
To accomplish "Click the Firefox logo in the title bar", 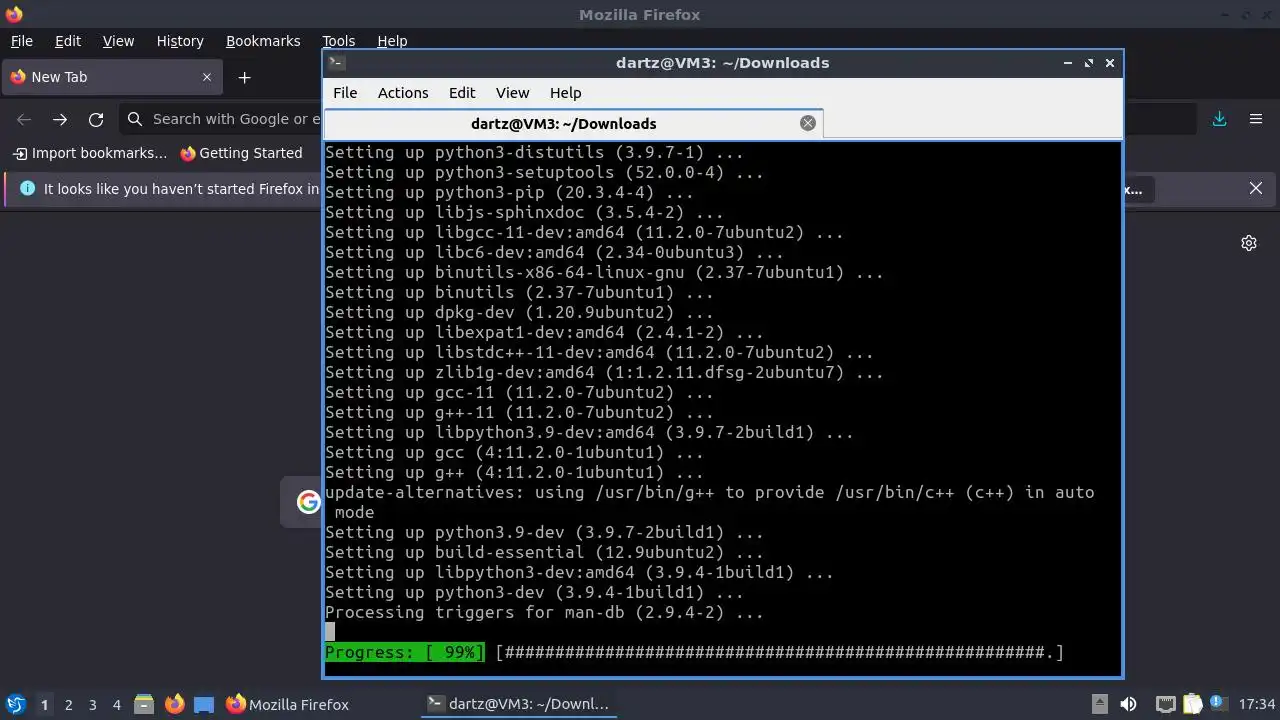I will click(14, 14).
